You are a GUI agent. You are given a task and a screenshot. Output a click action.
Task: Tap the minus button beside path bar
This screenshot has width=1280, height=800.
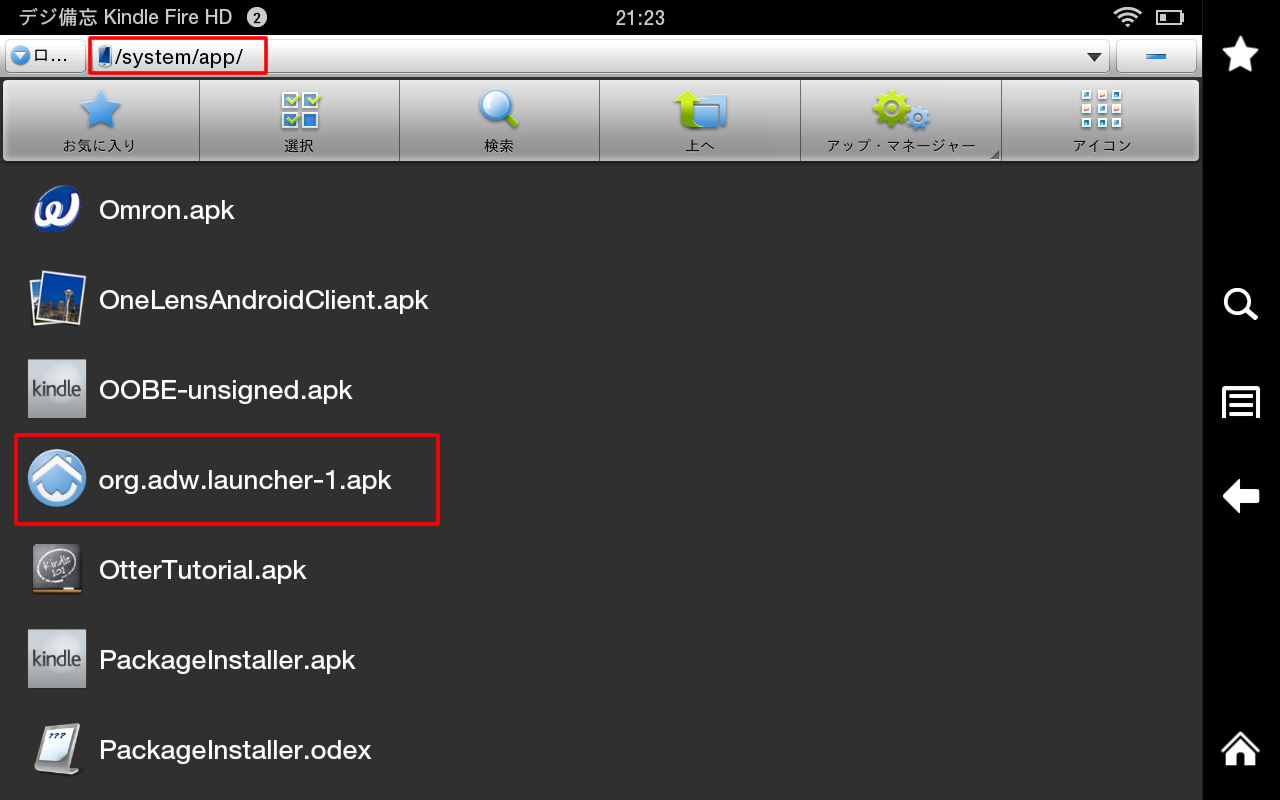[x=1156, y=57]
